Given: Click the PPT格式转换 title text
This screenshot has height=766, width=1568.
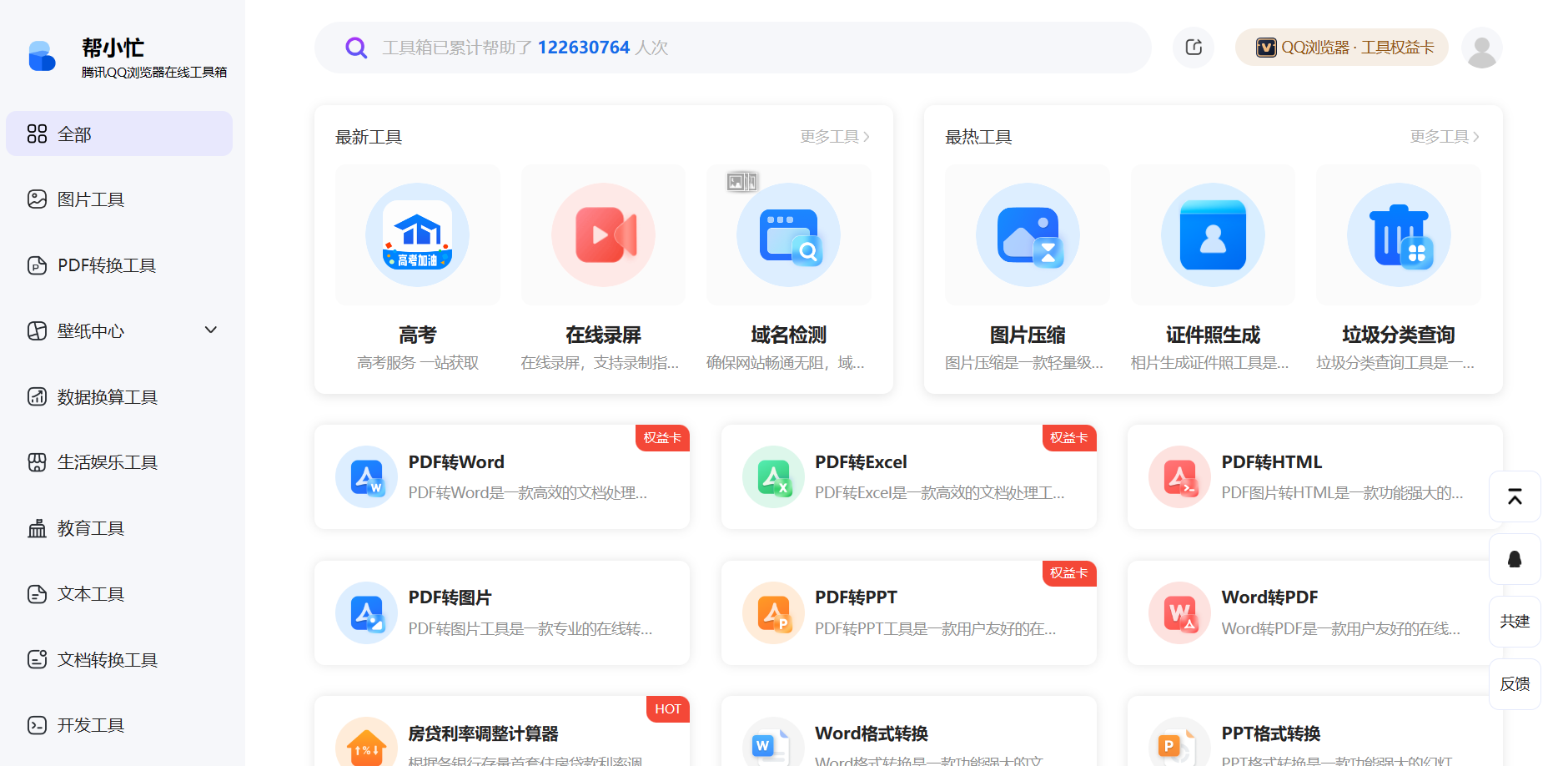Looking at the screenshot, I should pyautogui.click(x=1271, y=733).
